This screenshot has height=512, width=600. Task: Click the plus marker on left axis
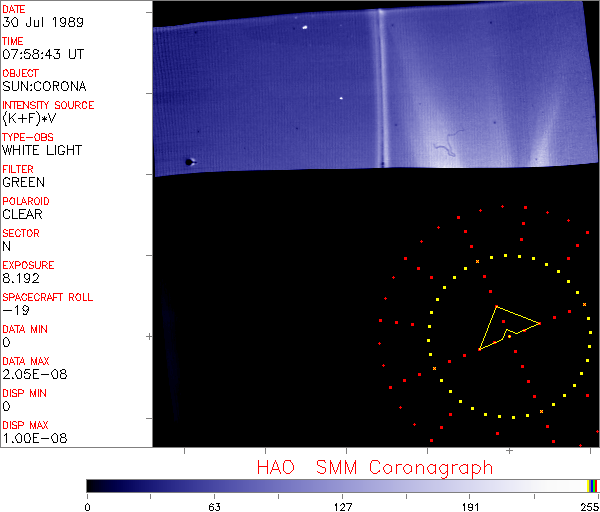click(x=149, y=337)
